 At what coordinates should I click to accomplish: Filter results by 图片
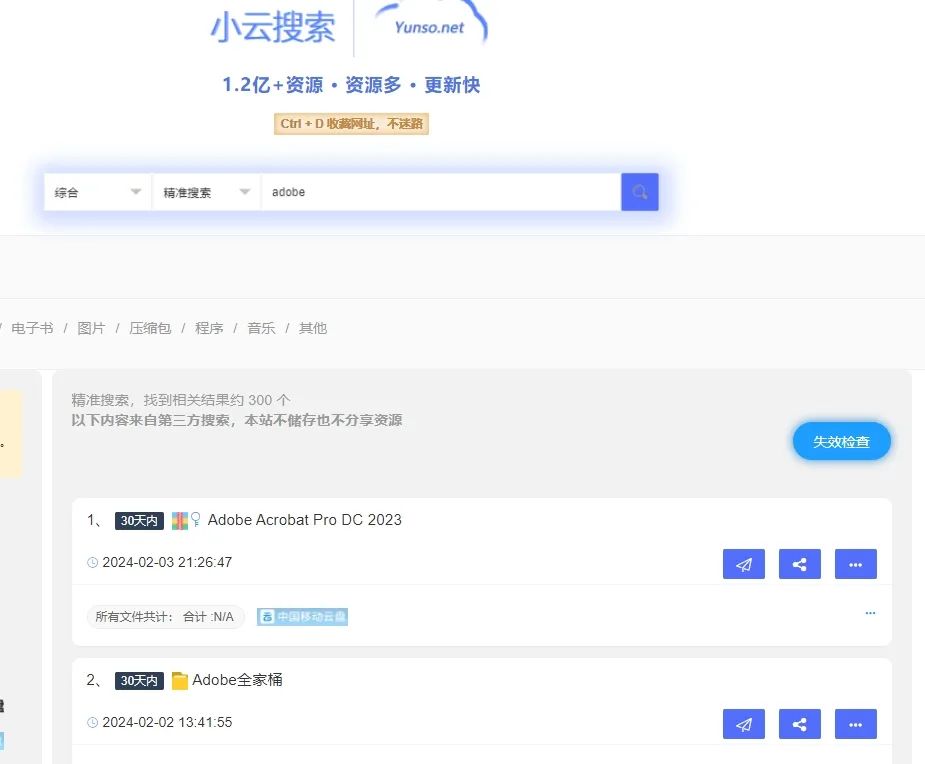[91, 328]
